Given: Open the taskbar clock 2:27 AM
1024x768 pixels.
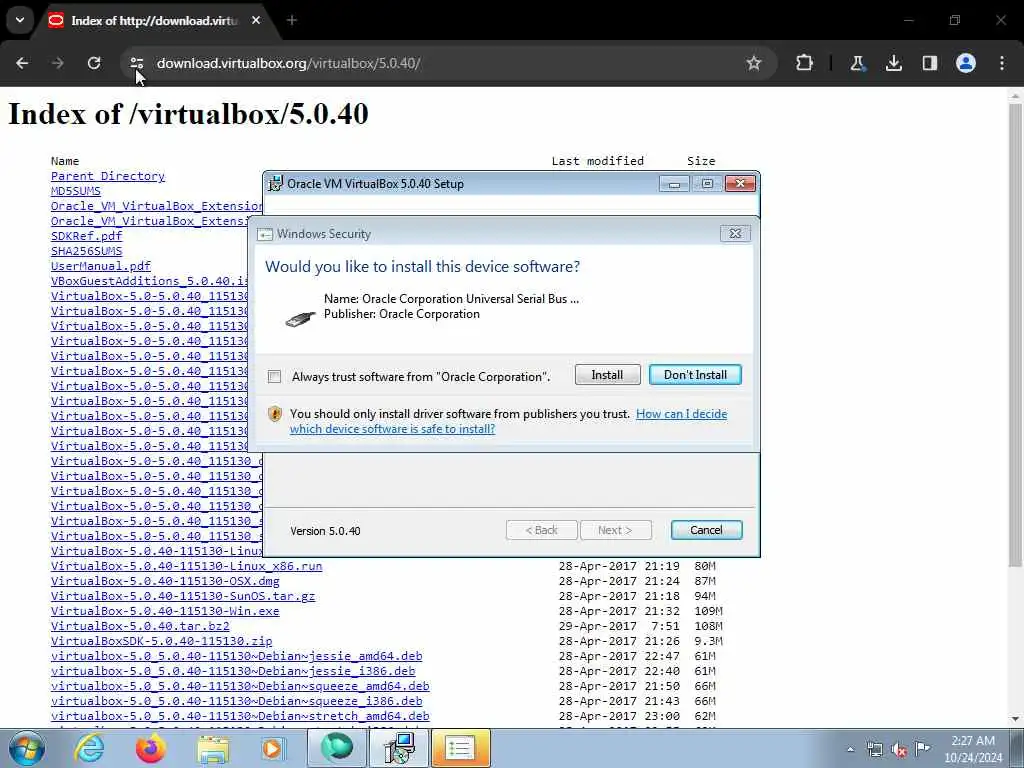Looking at the screenshot, I should pyautogui.click(x=973, y=749).
